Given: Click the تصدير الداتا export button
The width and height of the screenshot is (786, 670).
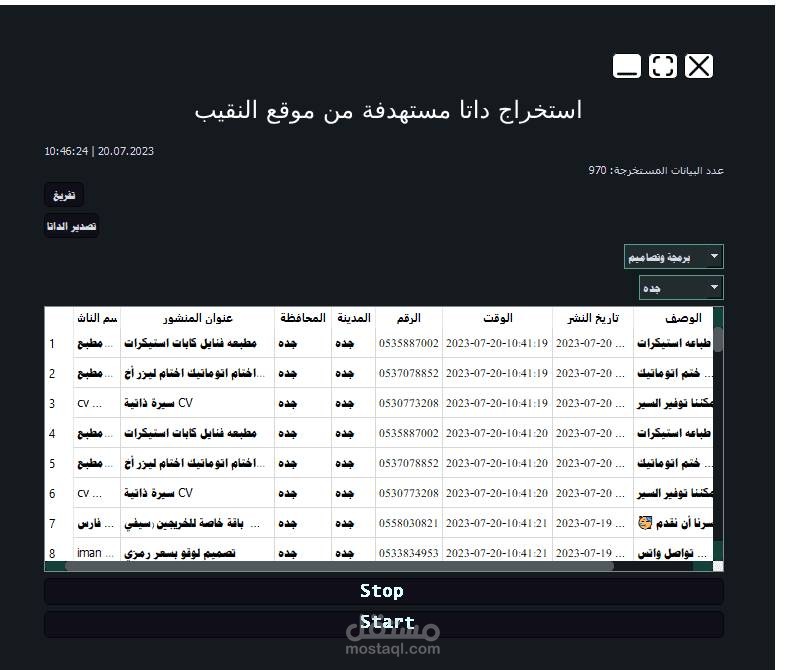Looking at the screenshot, I should click(71, 226).
